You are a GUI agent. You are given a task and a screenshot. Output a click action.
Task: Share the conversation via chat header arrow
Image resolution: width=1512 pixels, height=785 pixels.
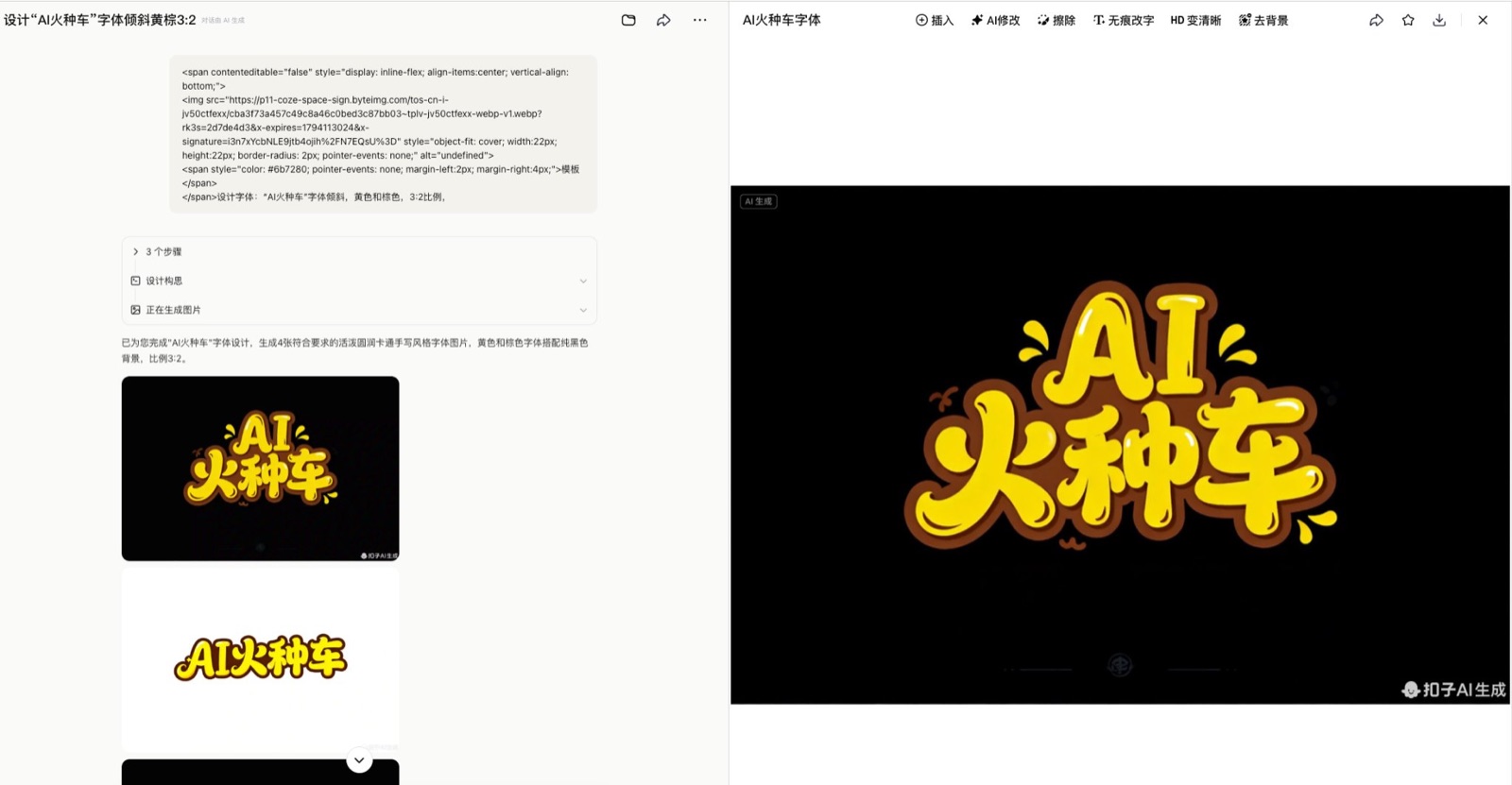click(663, 20)
